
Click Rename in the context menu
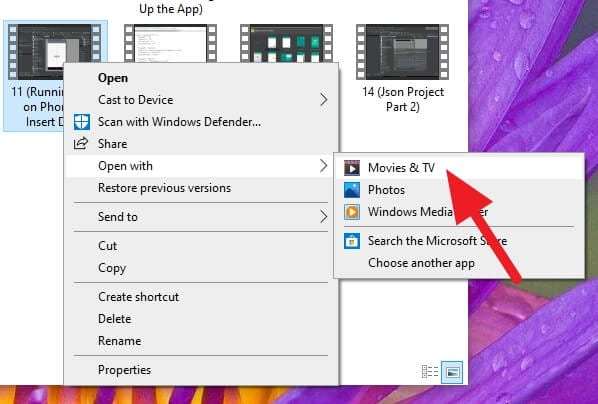point(119,341)
